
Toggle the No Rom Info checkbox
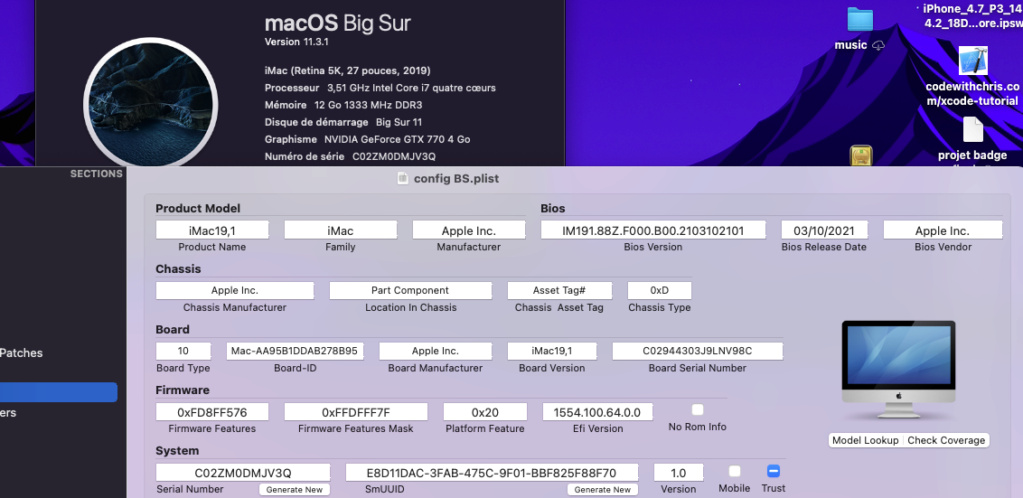coord(697,410)
